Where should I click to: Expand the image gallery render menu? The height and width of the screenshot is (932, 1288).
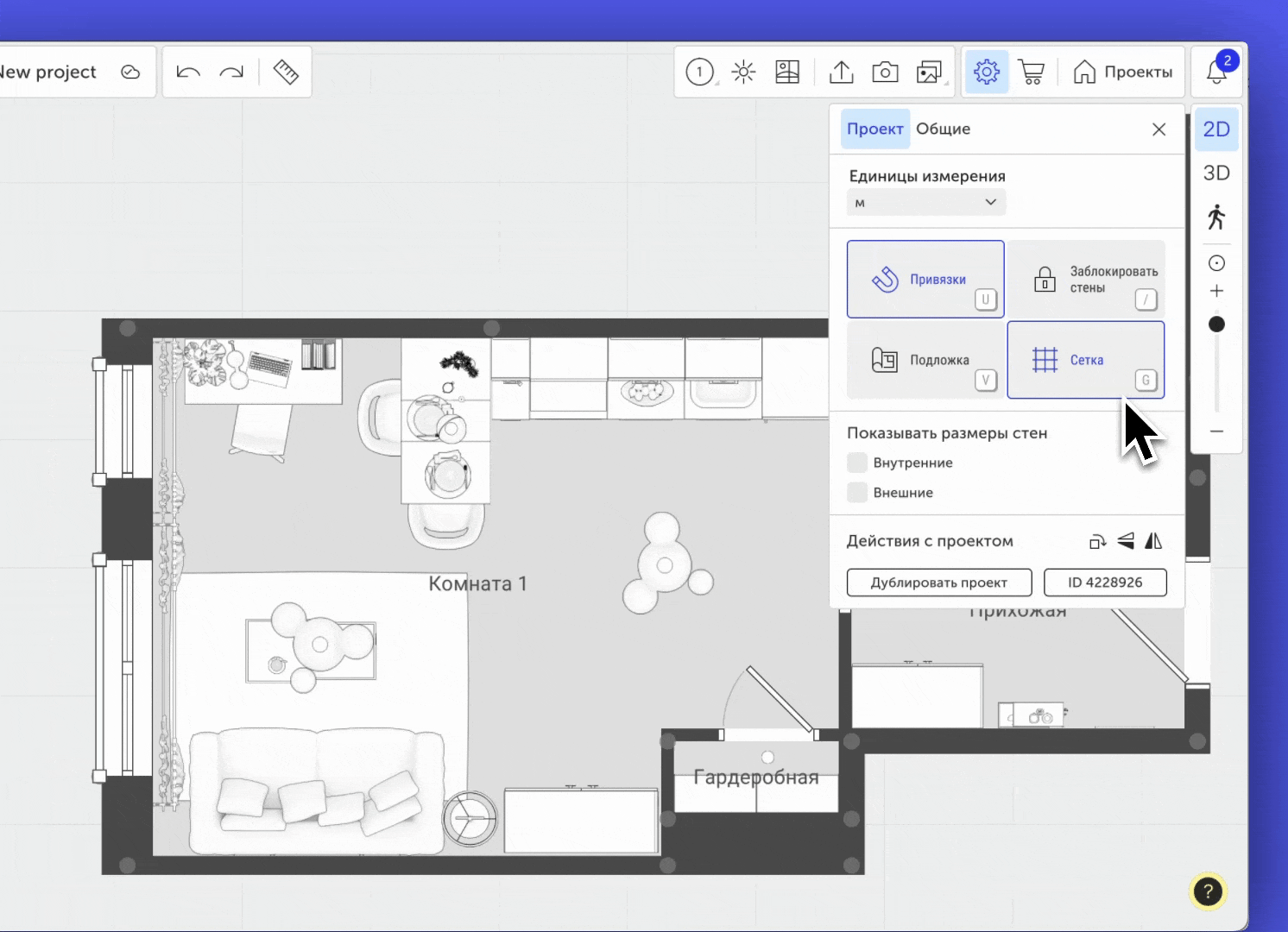pos(930,72)
